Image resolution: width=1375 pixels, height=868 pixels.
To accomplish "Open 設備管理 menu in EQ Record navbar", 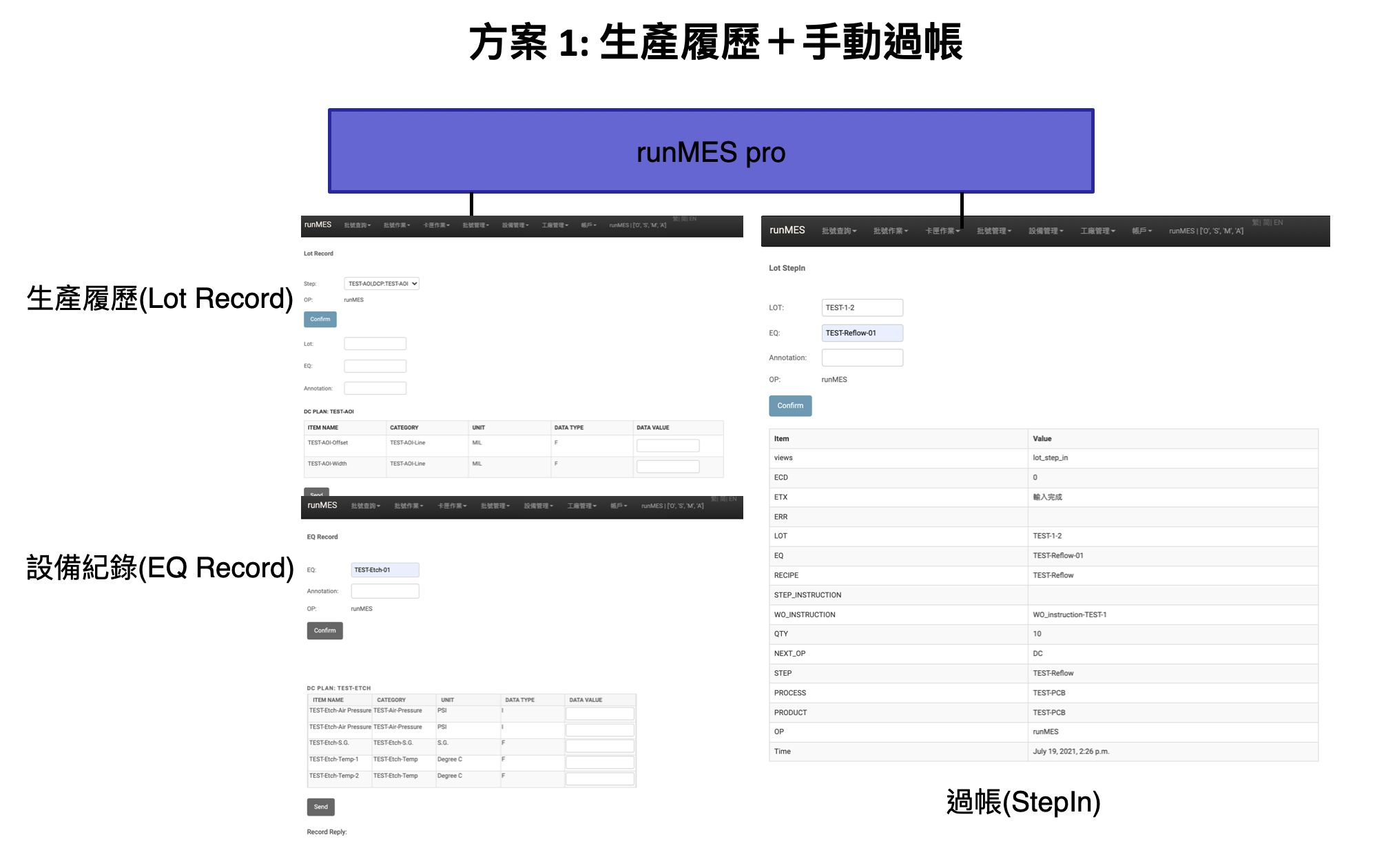I will (x=538, y=506).
